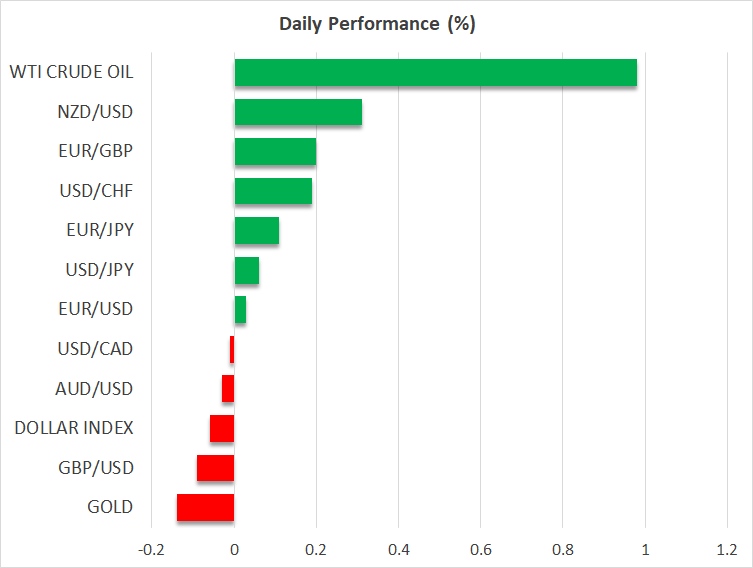
Task: Click the GOLD category label
Action: click(x=110, y=507)
